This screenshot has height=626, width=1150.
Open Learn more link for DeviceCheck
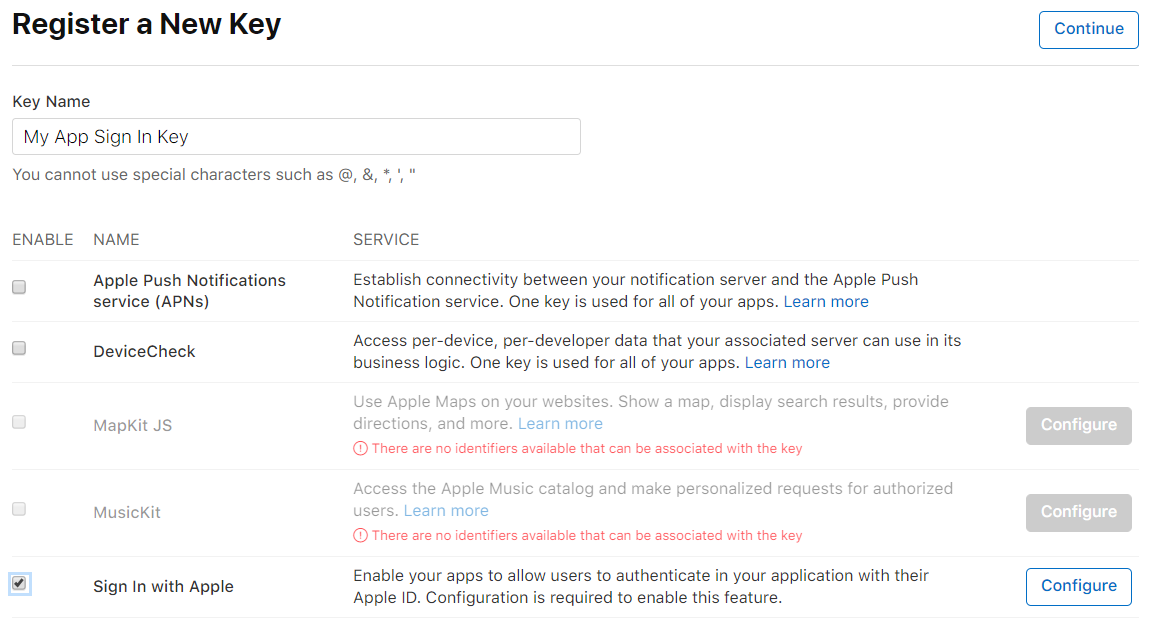coord(787,362)
